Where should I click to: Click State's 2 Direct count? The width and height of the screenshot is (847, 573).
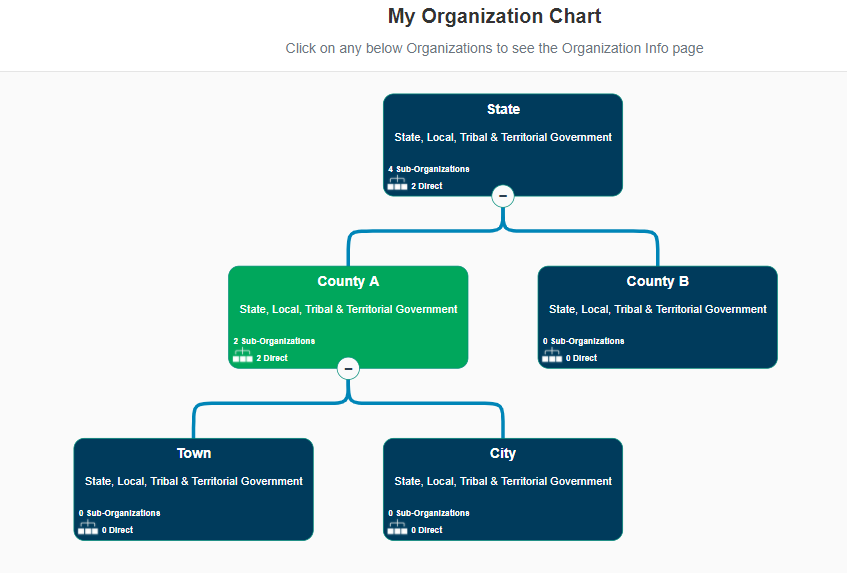(426, 186)
